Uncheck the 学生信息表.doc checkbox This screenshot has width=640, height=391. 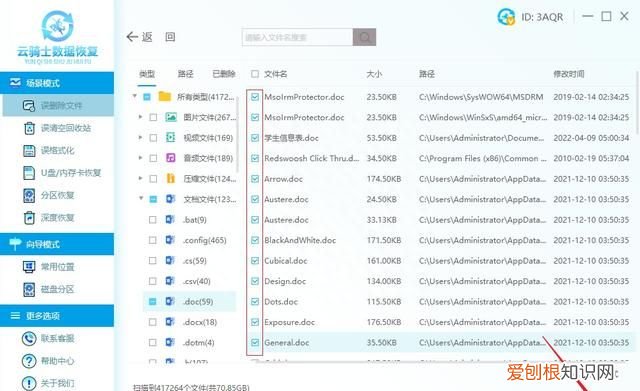point(255,138)
